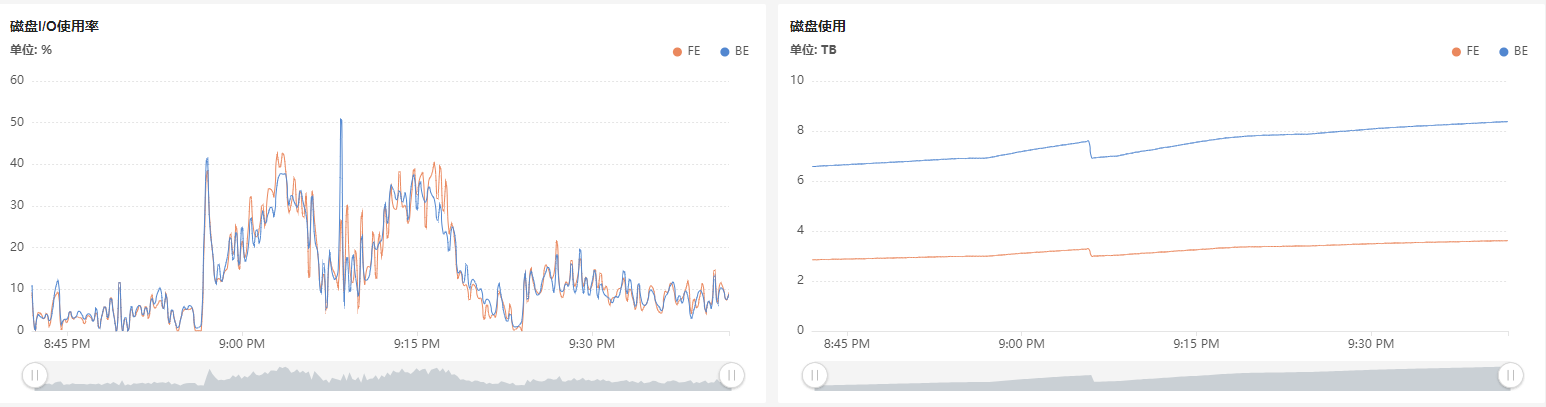
Task: Click left zoom handle under 磁盘I/O使用率 chart
Action: point(34,375)
